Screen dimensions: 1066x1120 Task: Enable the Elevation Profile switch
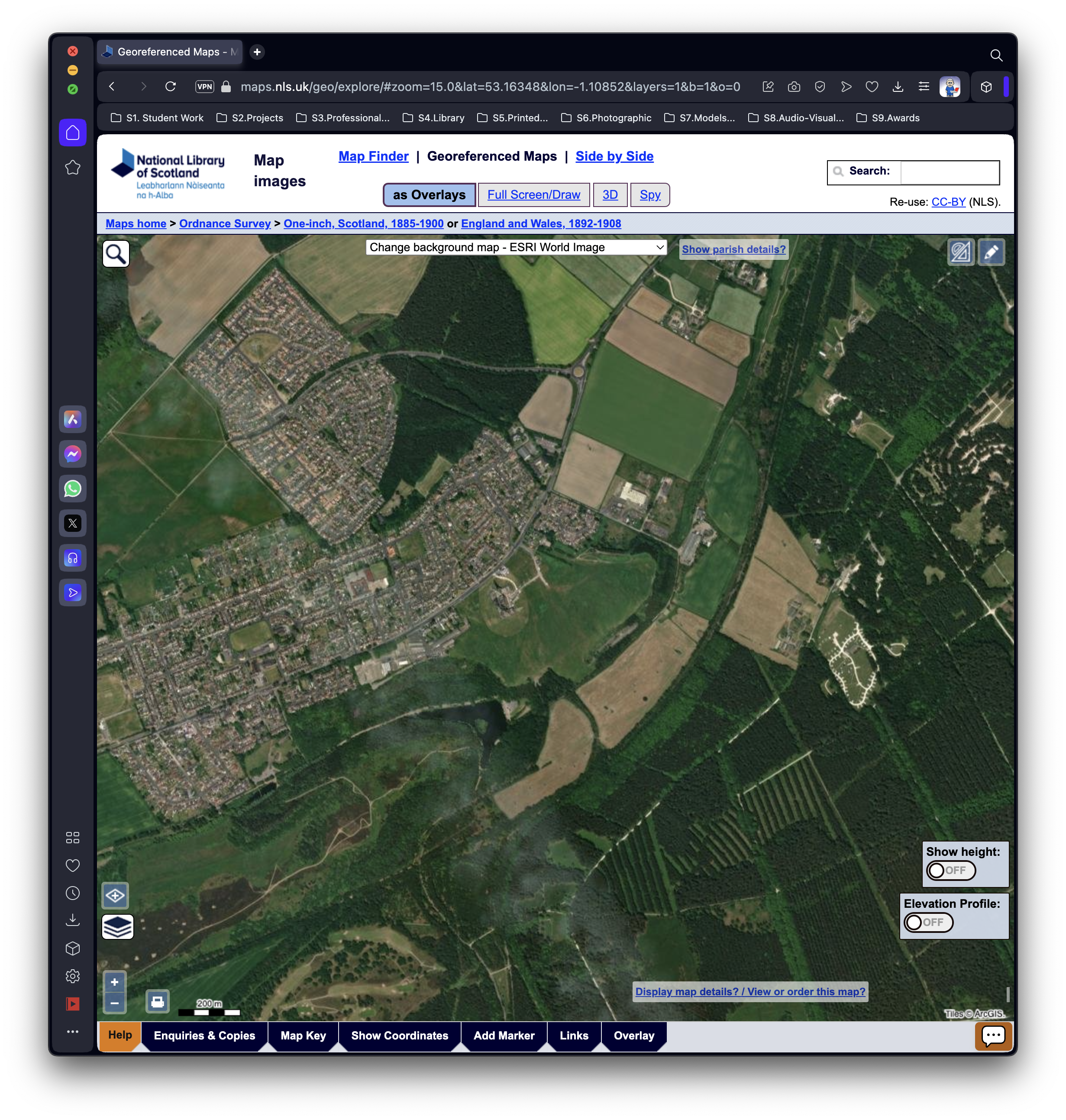click(x=928, y=922)
